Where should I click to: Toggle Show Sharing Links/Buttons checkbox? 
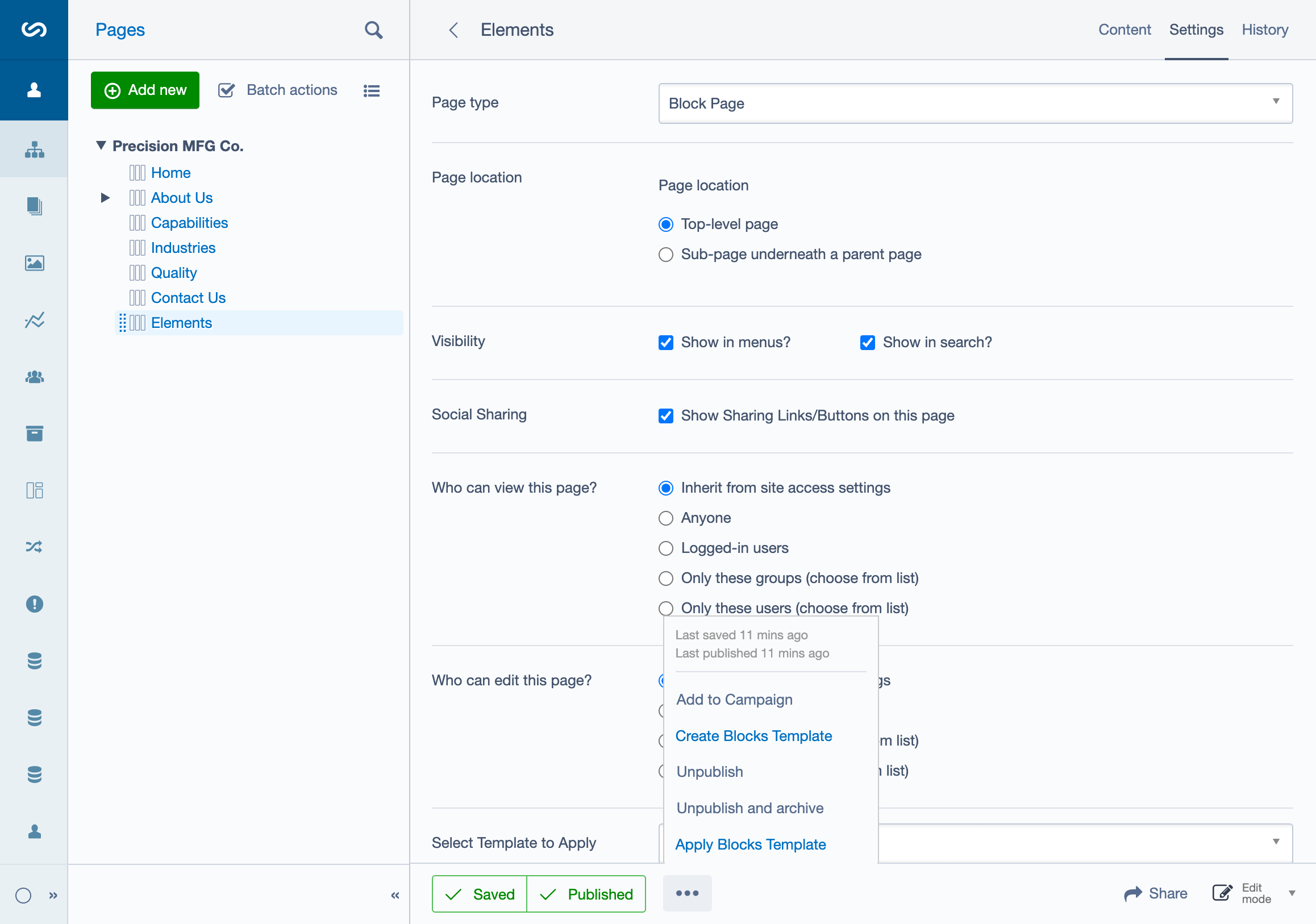tap(665, 416)
